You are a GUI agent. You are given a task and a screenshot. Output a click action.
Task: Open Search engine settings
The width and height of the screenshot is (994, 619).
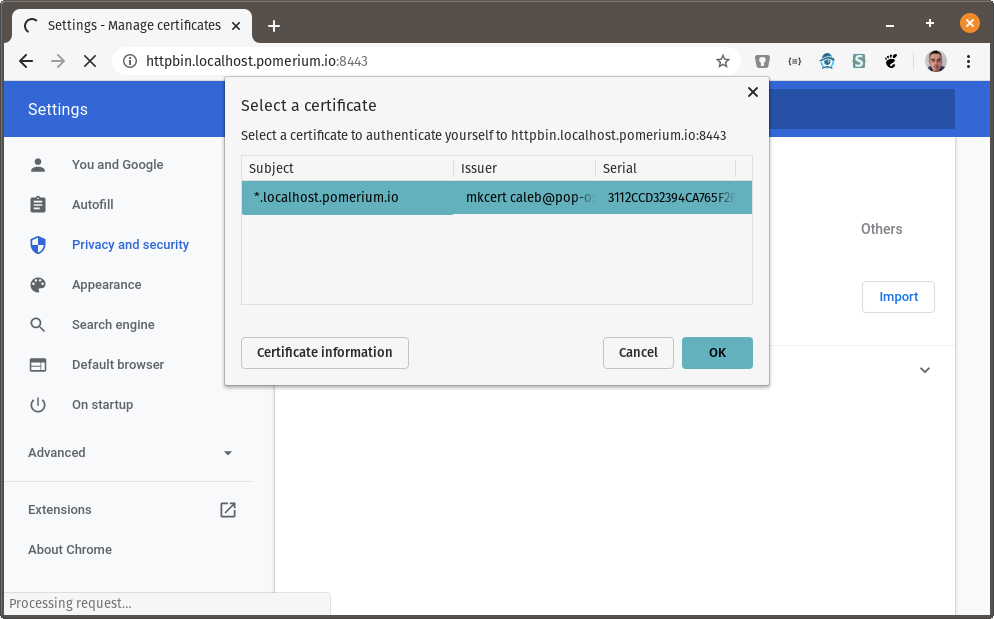[x=113, y=325]
